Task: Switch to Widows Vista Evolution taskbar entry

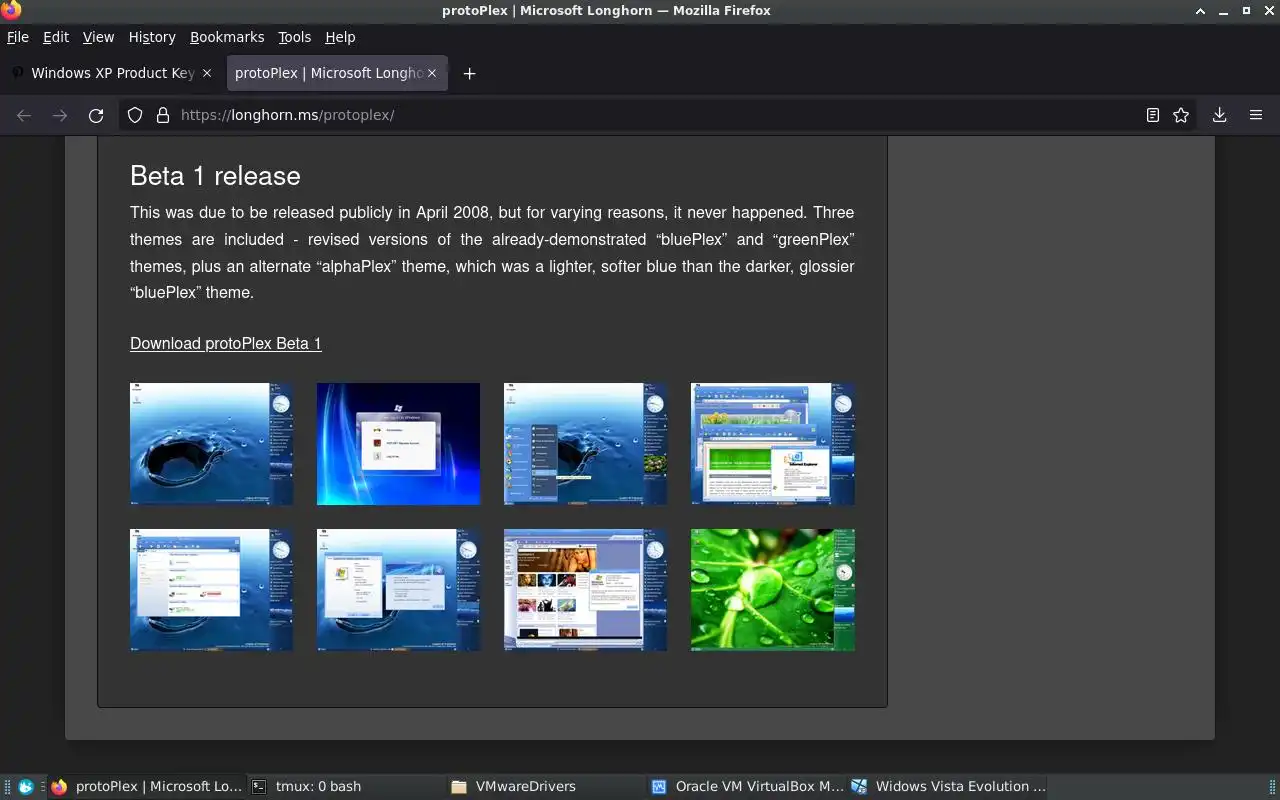Action: (x=948, y=787)
